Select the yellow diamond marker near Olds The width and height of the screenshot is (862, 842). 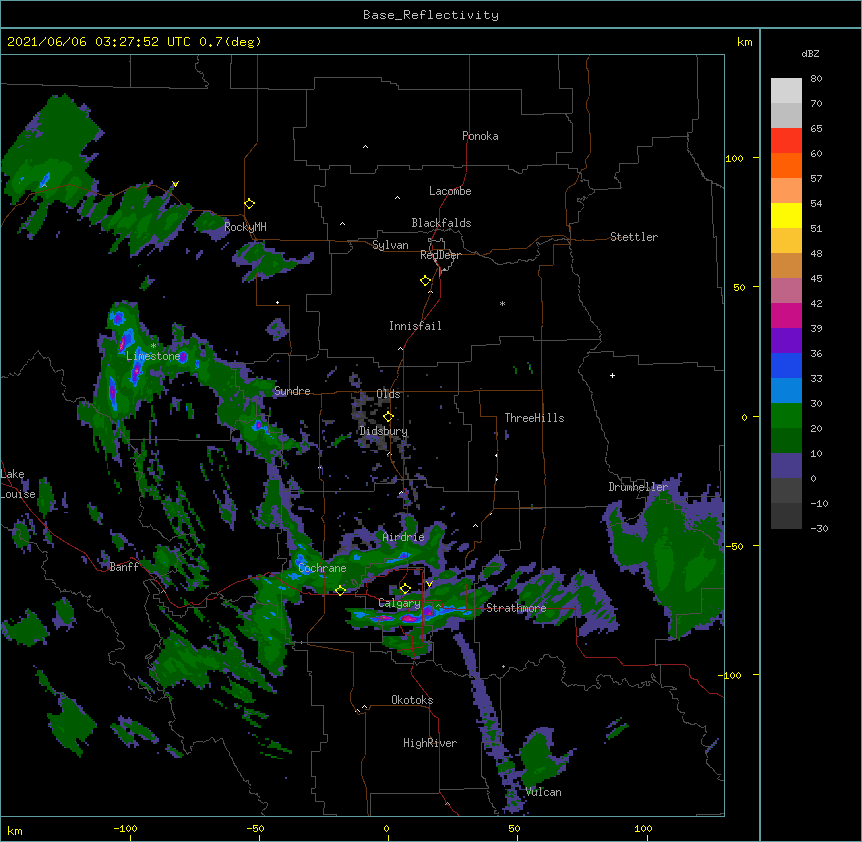(388, 417)
